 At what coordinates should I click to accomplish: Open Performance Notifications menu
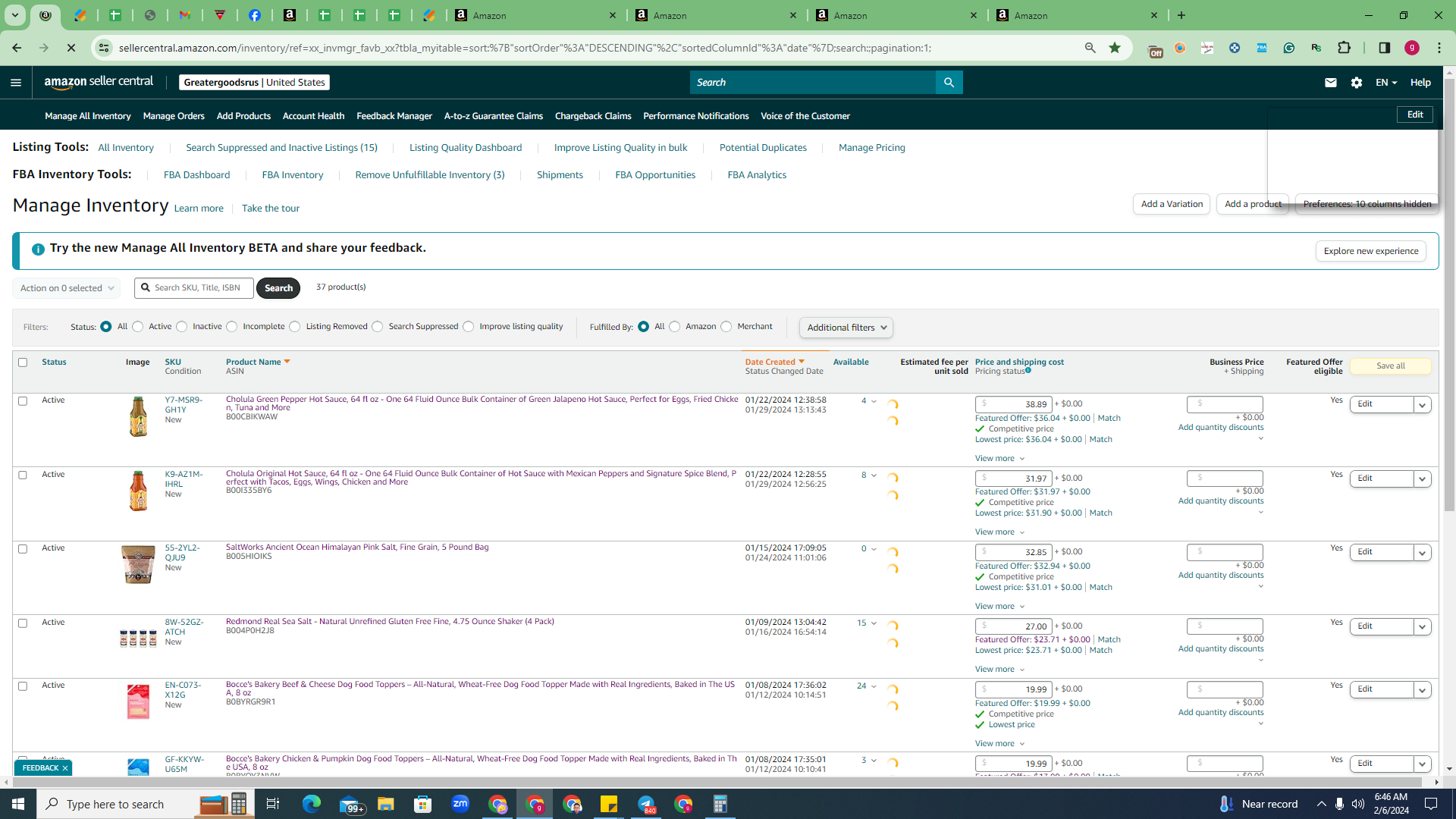click(695, 116)
